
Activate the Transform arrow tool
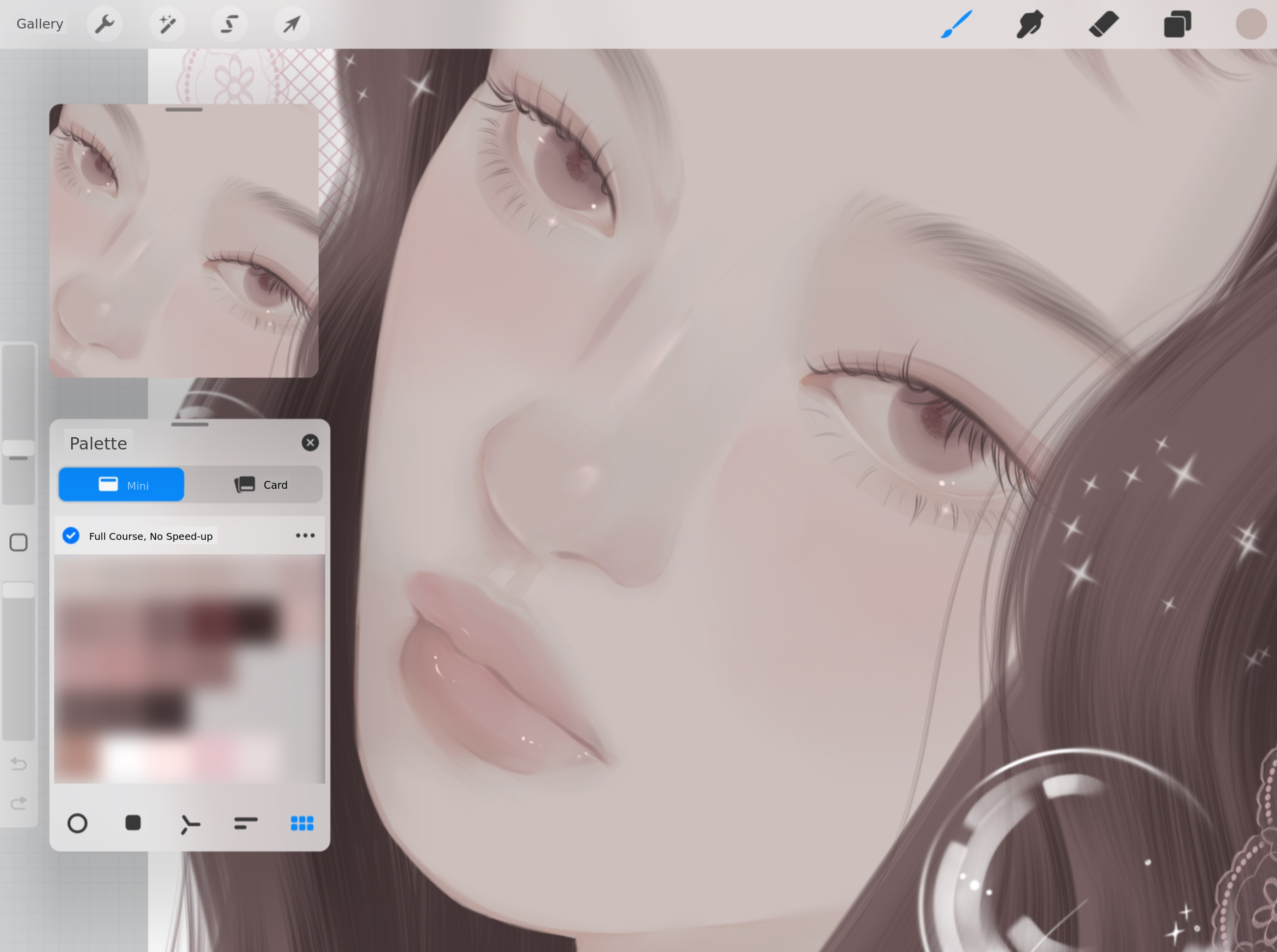292,24
